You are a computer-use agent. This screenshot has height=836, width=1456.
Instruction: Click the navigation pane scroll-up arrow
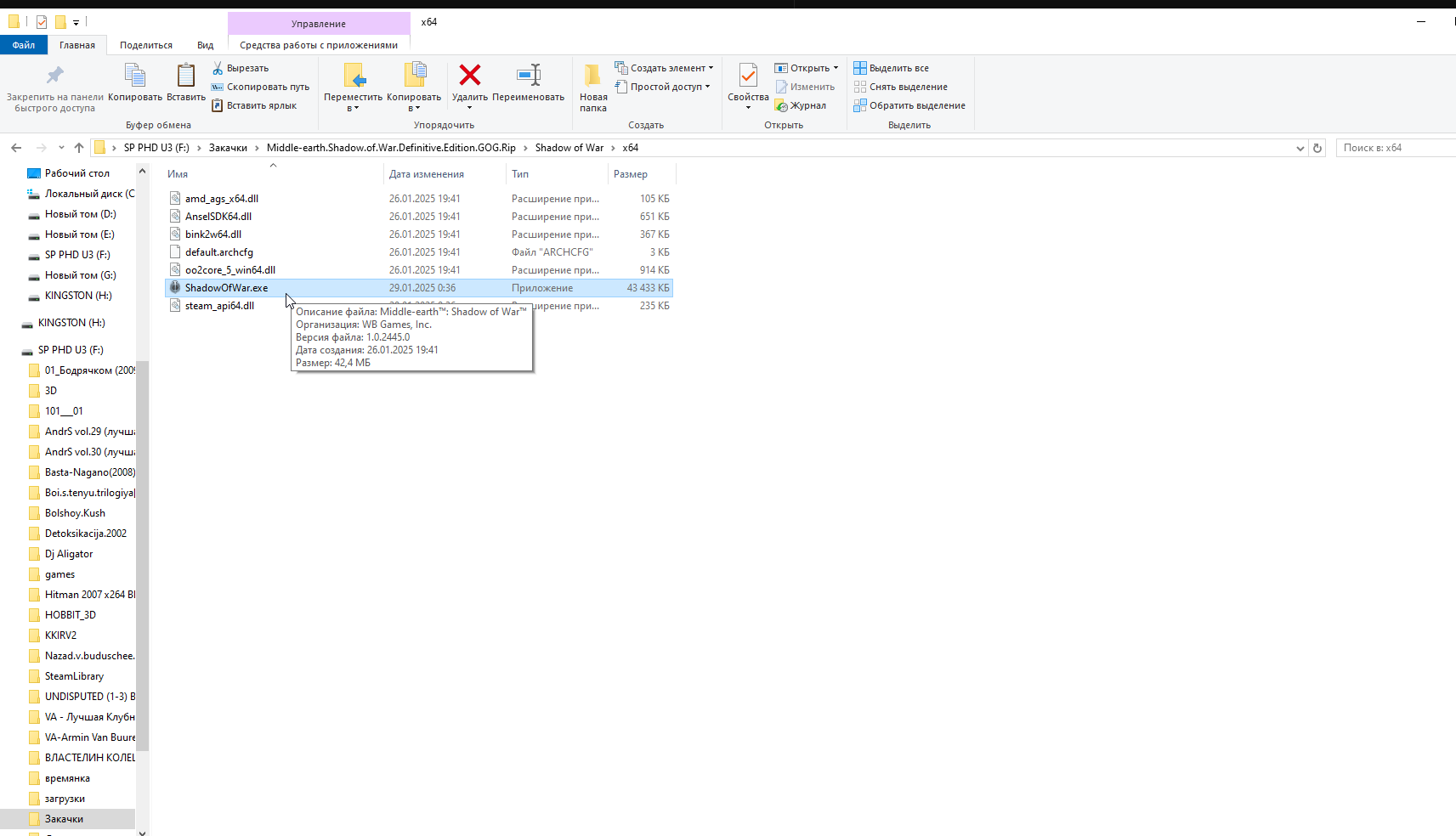click(x=142, y=172)
